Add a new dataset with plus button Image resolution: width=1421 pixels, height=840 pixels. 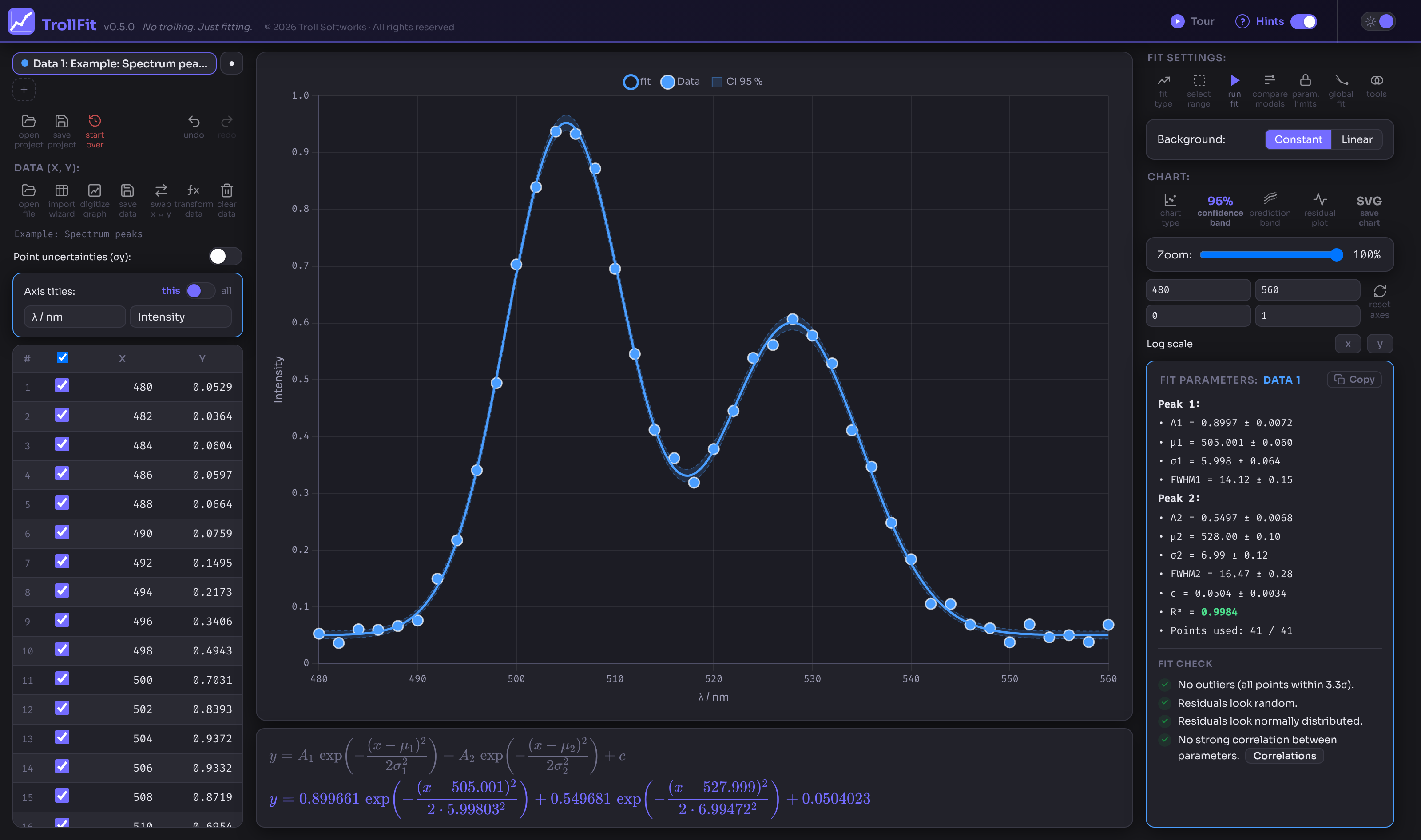tap(24, 90)
